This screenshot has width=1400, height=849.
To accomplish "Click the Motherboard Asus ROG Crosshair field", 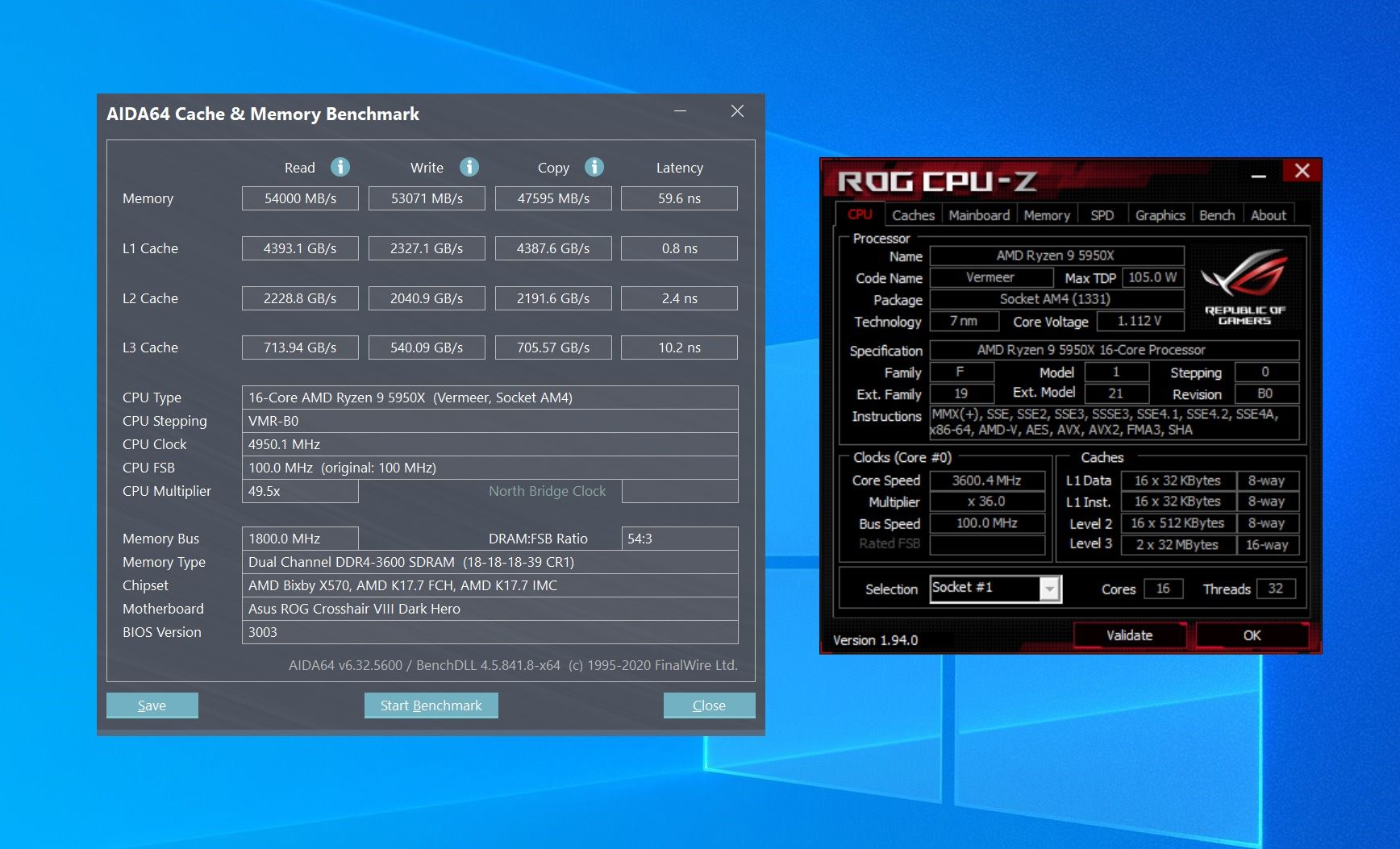I will [x=490, y=609].
